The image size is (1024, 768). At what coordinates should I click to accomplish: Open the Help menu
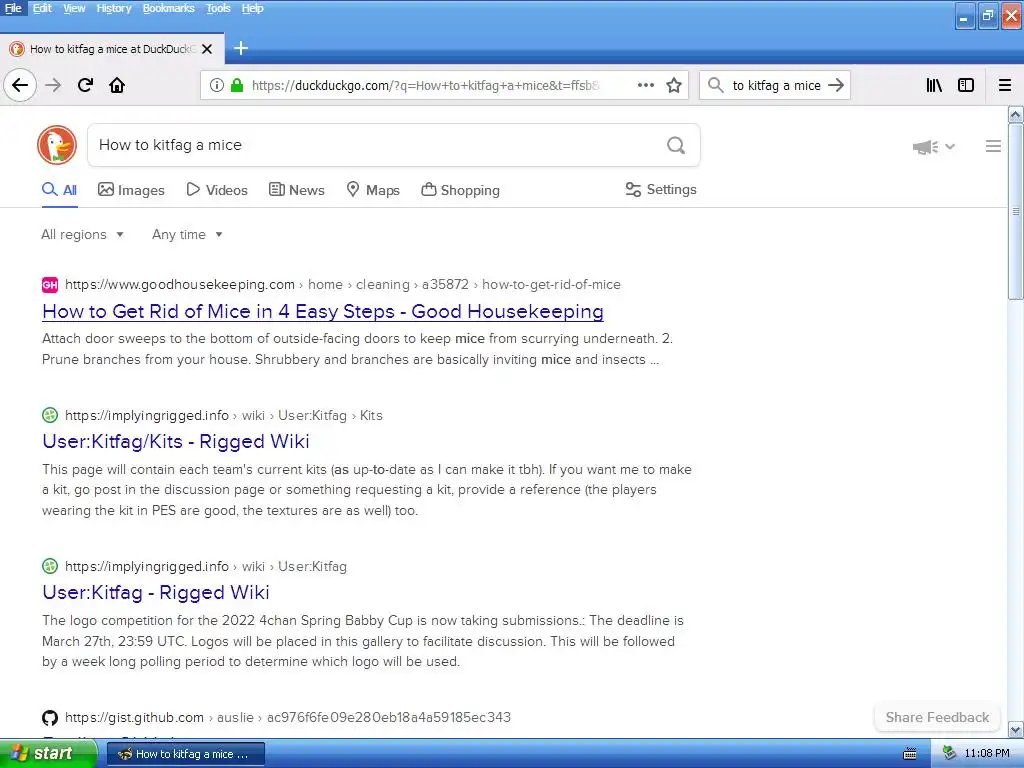(x=252, y=8)
